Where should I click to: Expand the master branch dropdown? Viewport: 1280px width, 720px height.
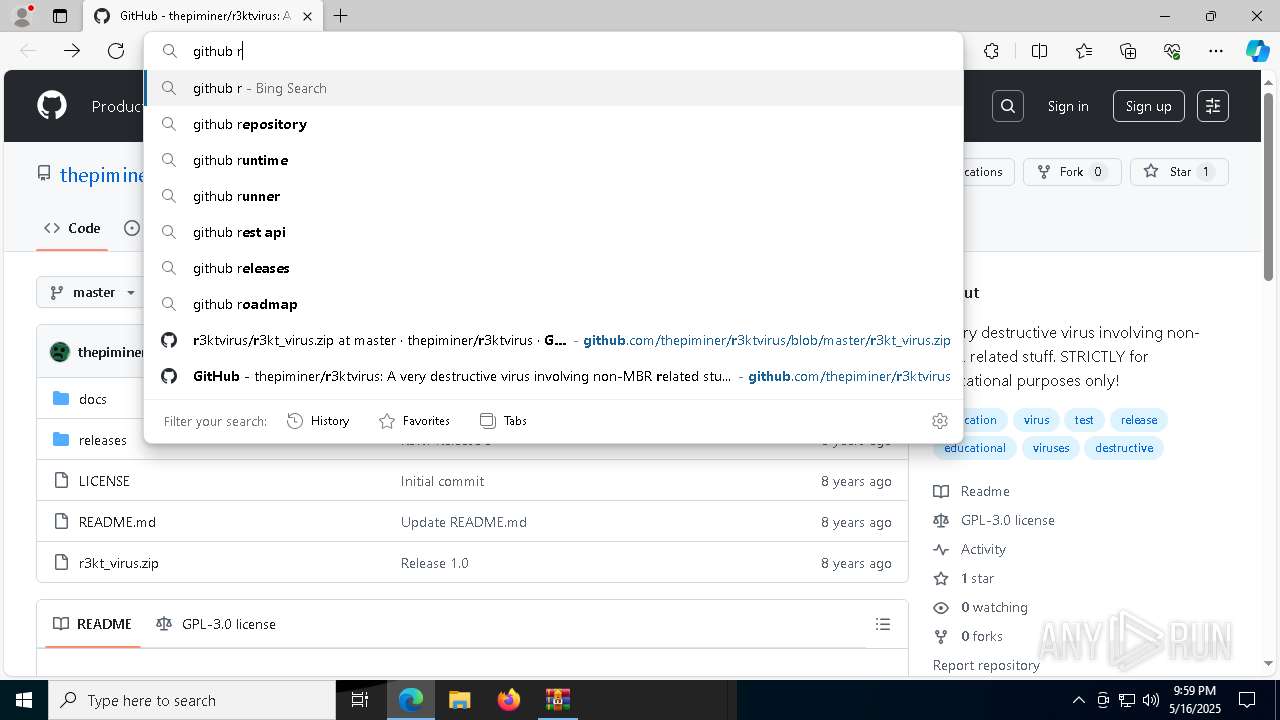click(x=92, y=292)
